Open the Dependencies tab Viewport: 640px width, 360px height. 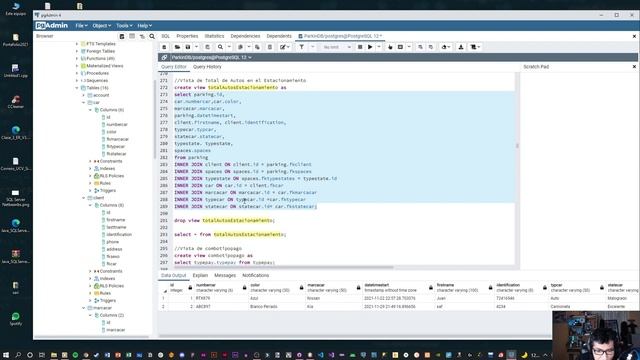pyautogui.click(x=245, y=36)
